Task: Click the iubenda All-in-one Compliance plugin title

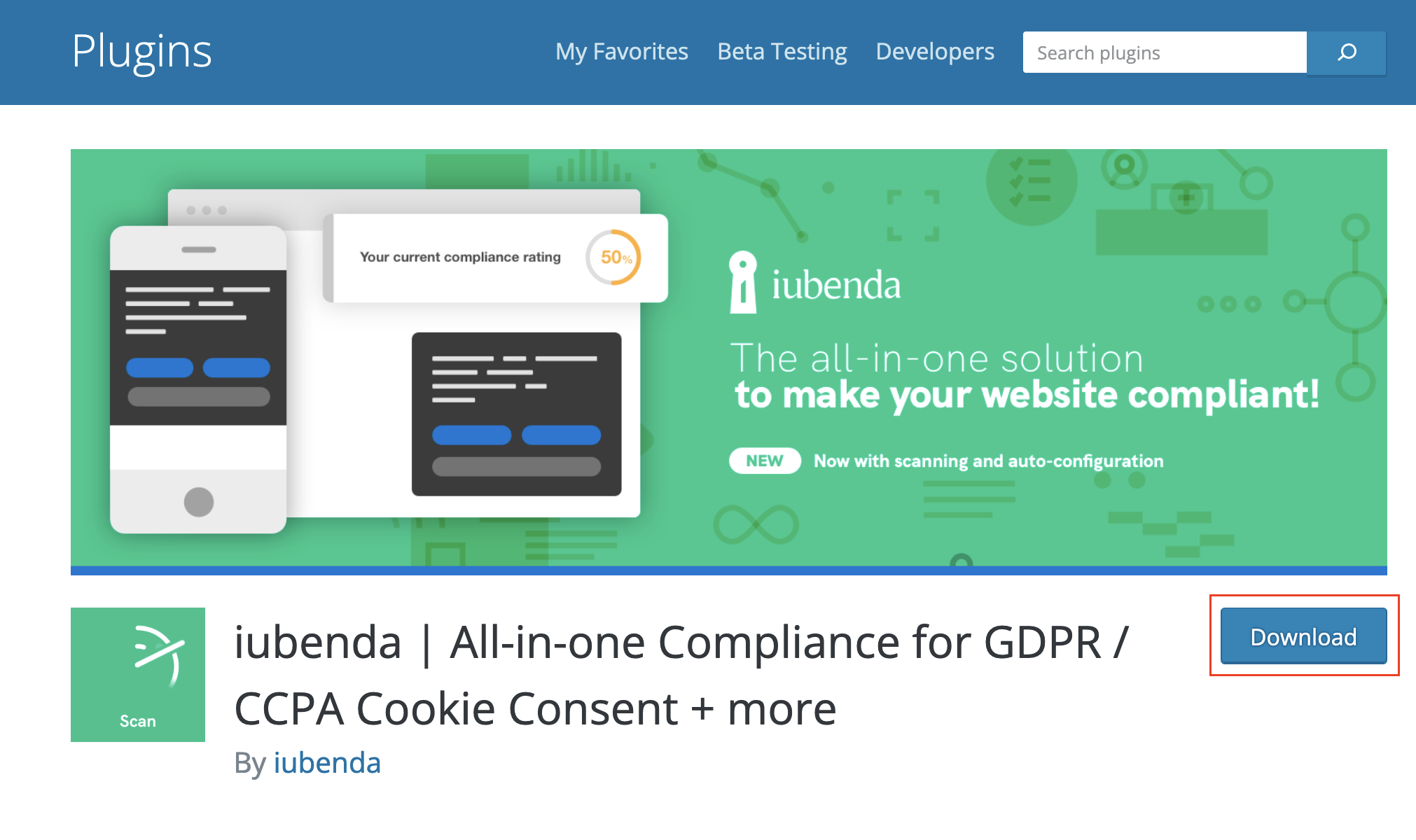Action: coord(681,675)
